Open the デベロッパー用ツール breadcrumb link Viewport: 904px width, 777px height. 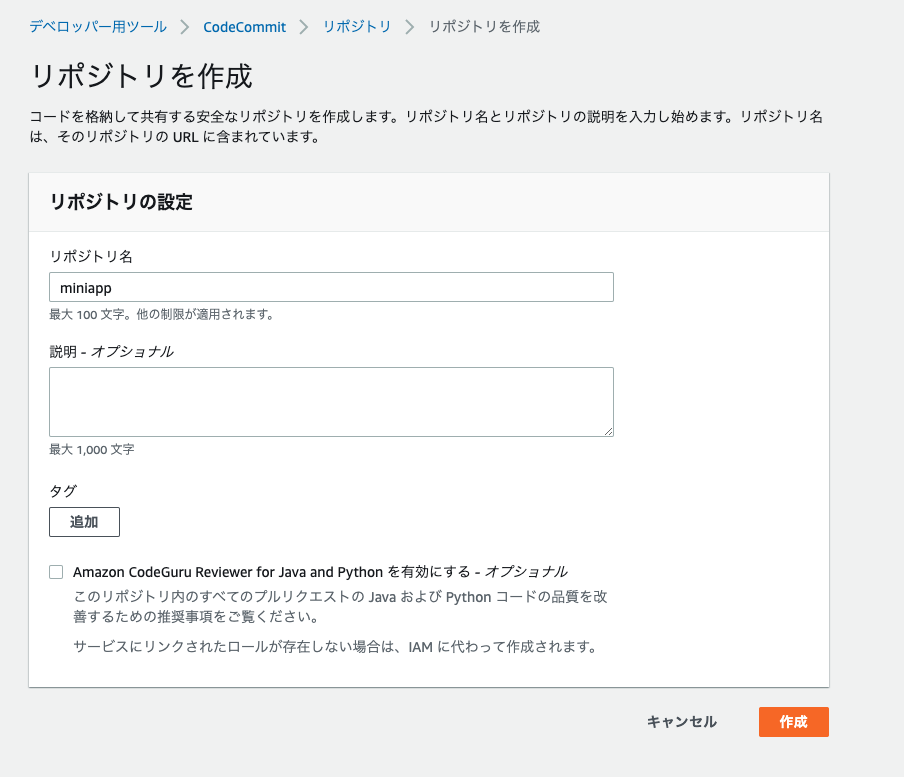point(96,28)
